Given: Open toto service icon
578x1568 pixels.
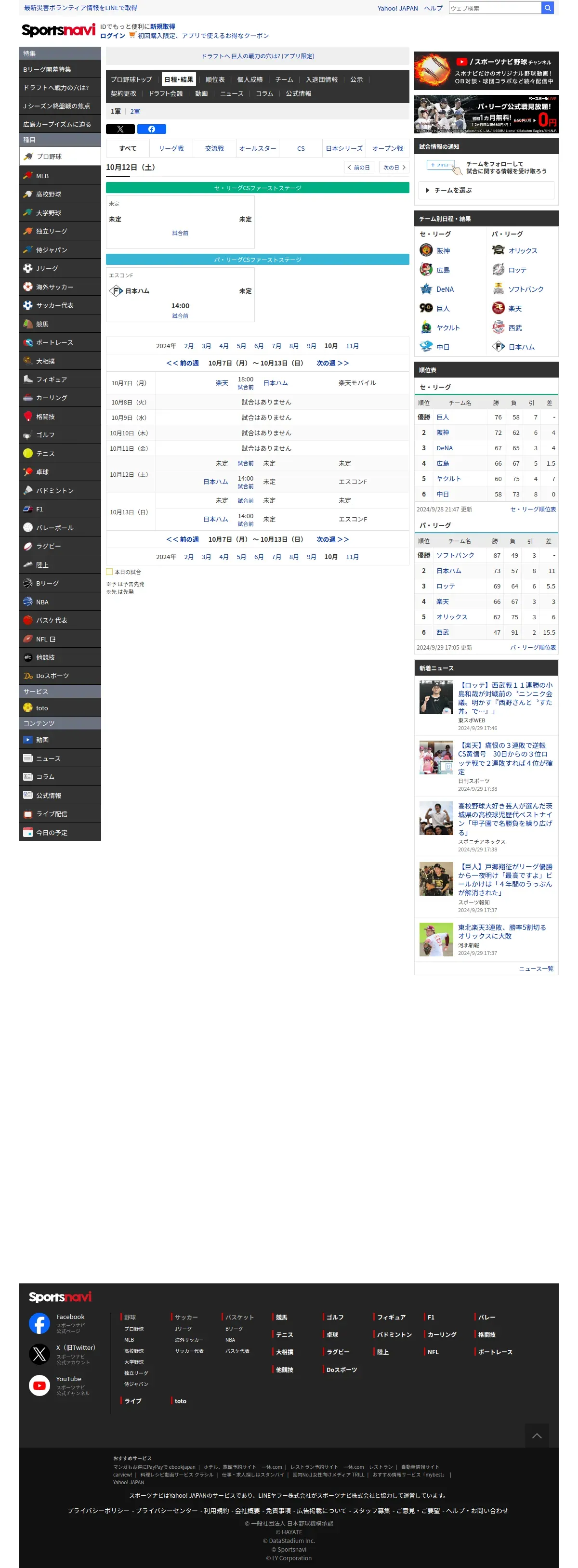Looking at the screenshot, I should (x=27, y=707).
